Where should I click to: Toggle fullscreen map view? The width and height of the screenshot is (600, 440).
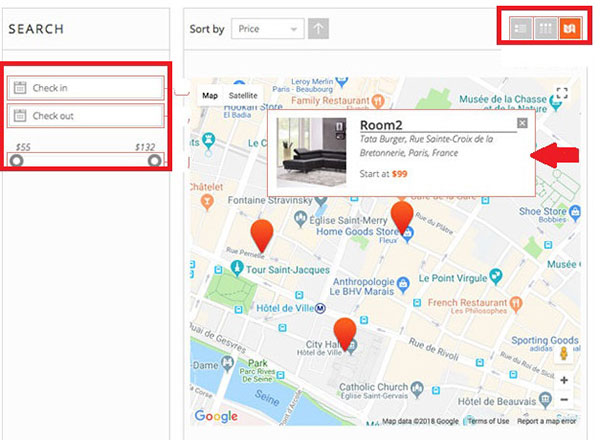point(562,93)
